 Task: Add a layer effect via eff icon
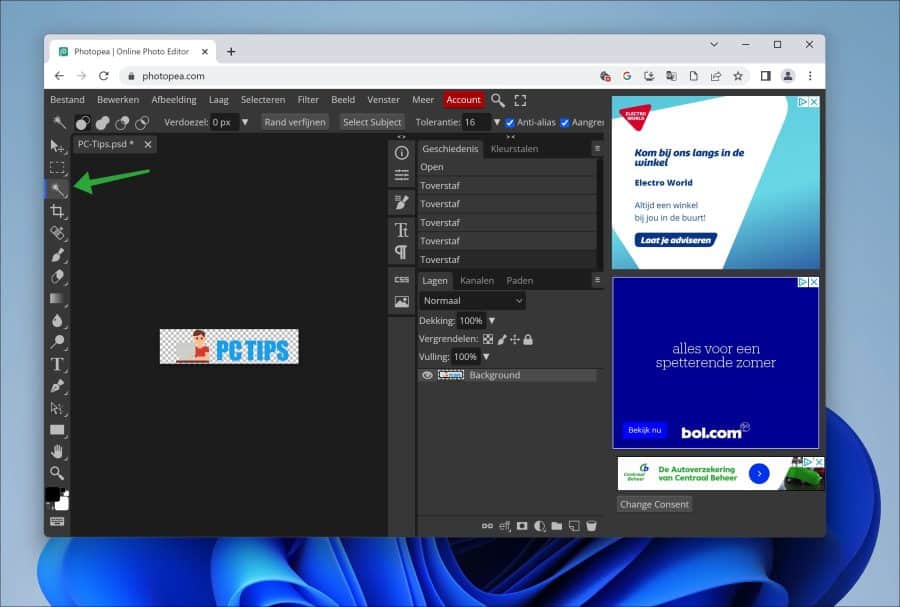coord(505,526)
